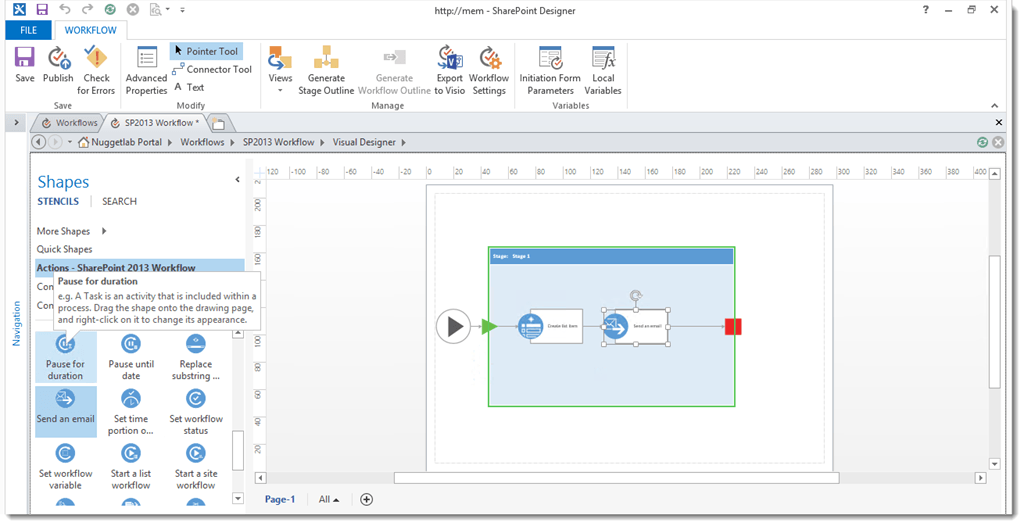Click the green Refresh icon in title bar
The width and height of the screenshot is (1024, 526).
pos(110,10)
